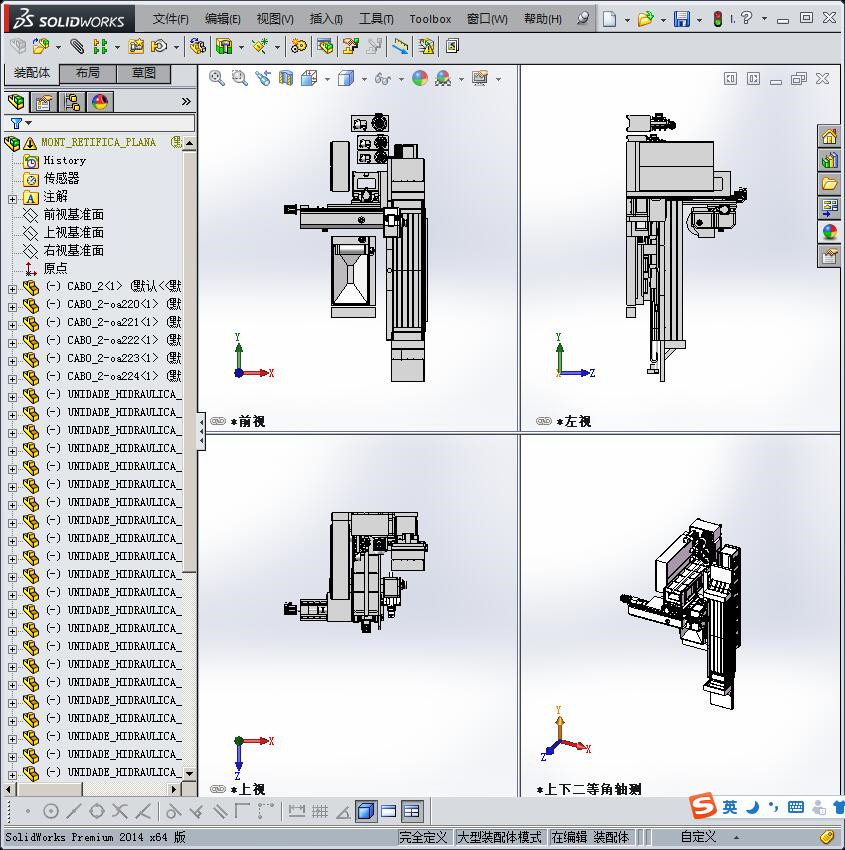
Task: Select Previous View icon
Action: pos(263,79)
